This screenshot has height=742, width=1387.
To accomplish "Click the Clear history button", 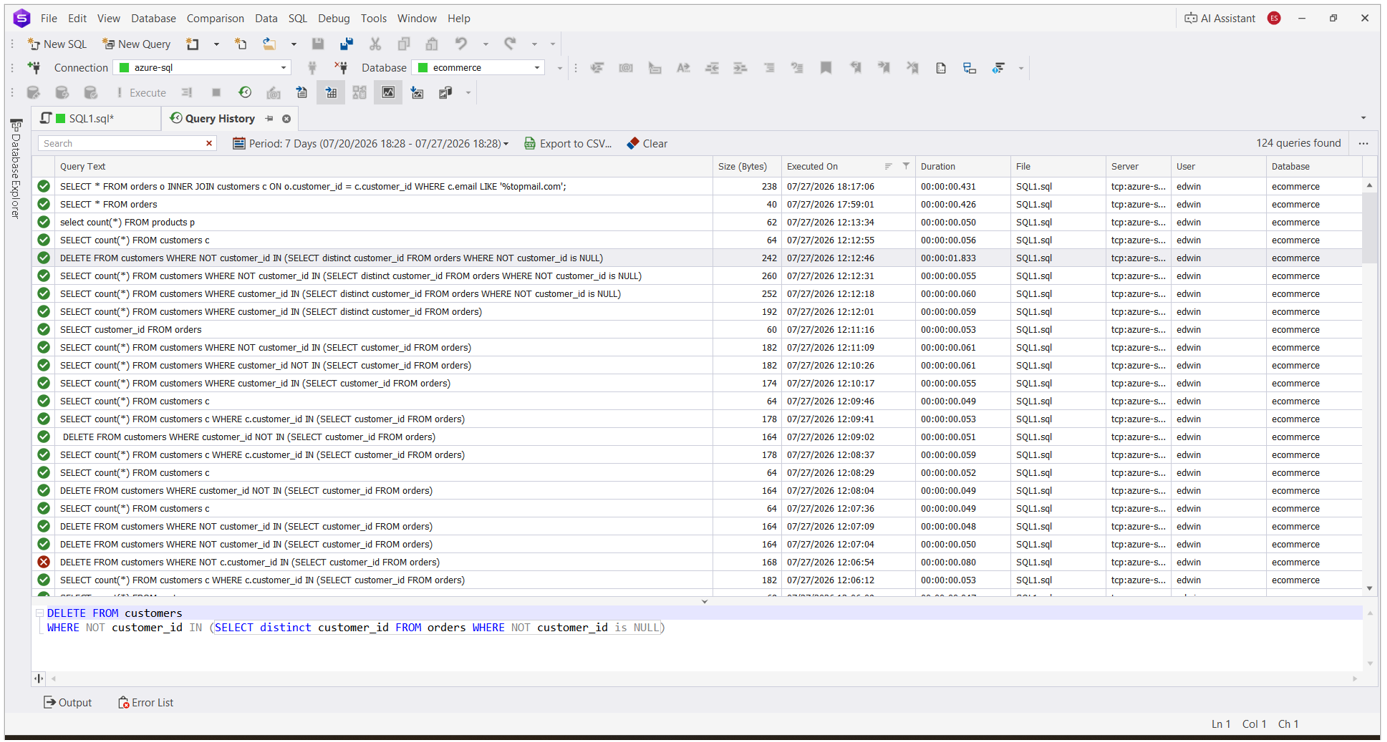I will tap(647, 144).
